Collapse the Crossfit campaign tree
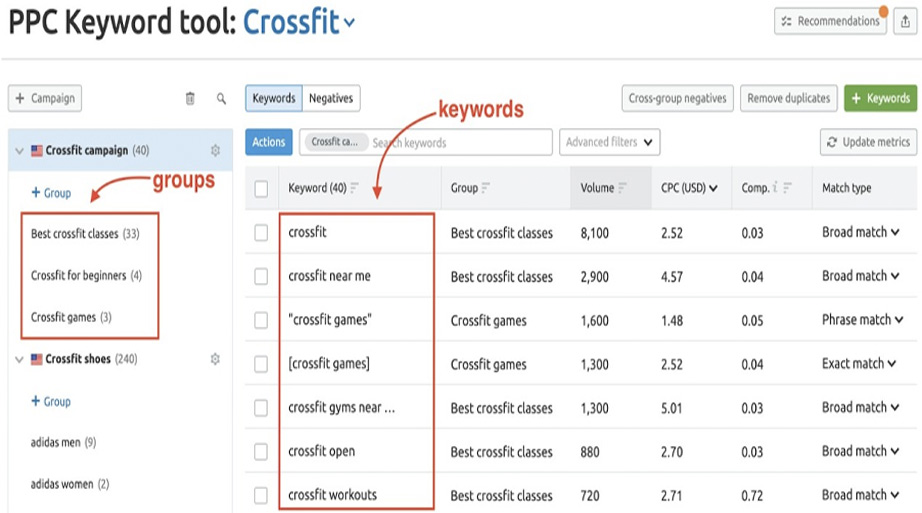The width and height of the screenshot is (922, 513). 19,151
